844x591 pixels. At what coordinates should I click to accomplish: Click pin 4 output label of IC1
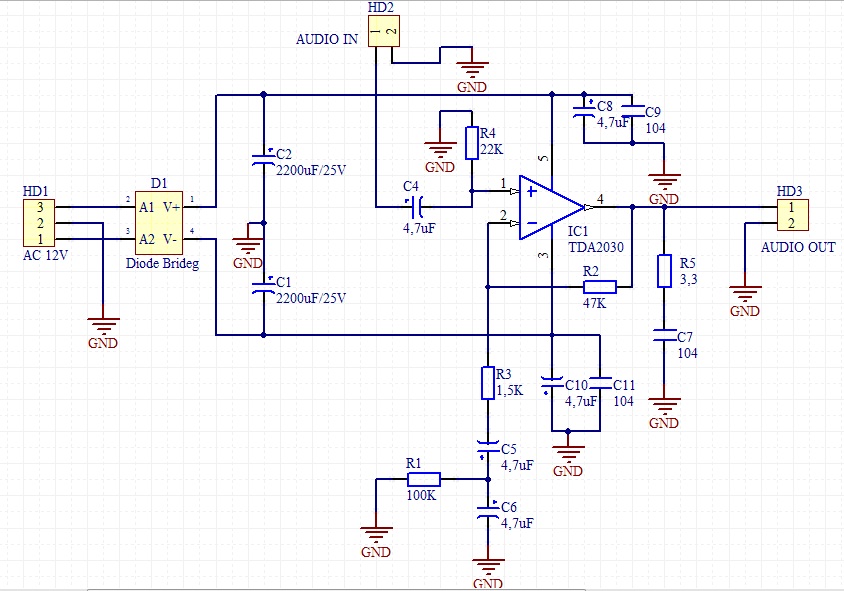coord(600,199)
